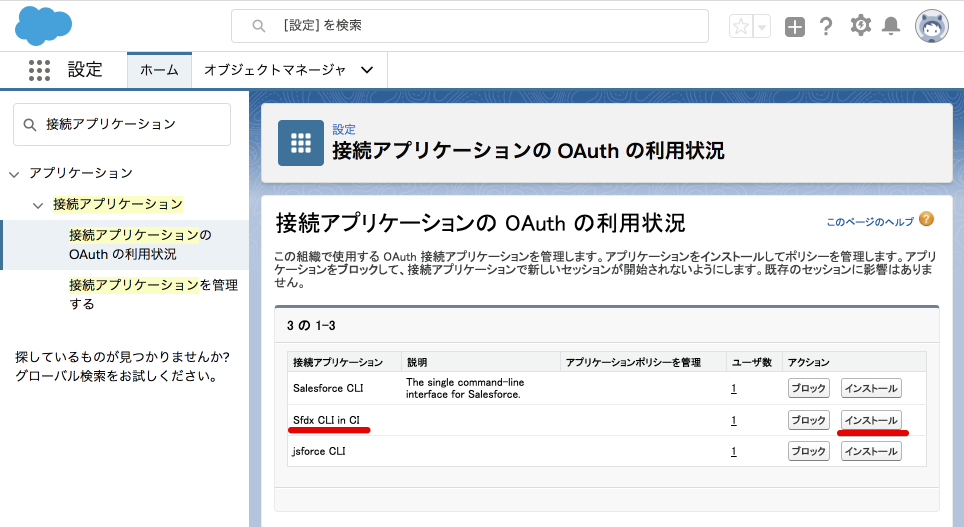Click the favorites star icon
Viewport: 964px width, 527px height.
741,26
